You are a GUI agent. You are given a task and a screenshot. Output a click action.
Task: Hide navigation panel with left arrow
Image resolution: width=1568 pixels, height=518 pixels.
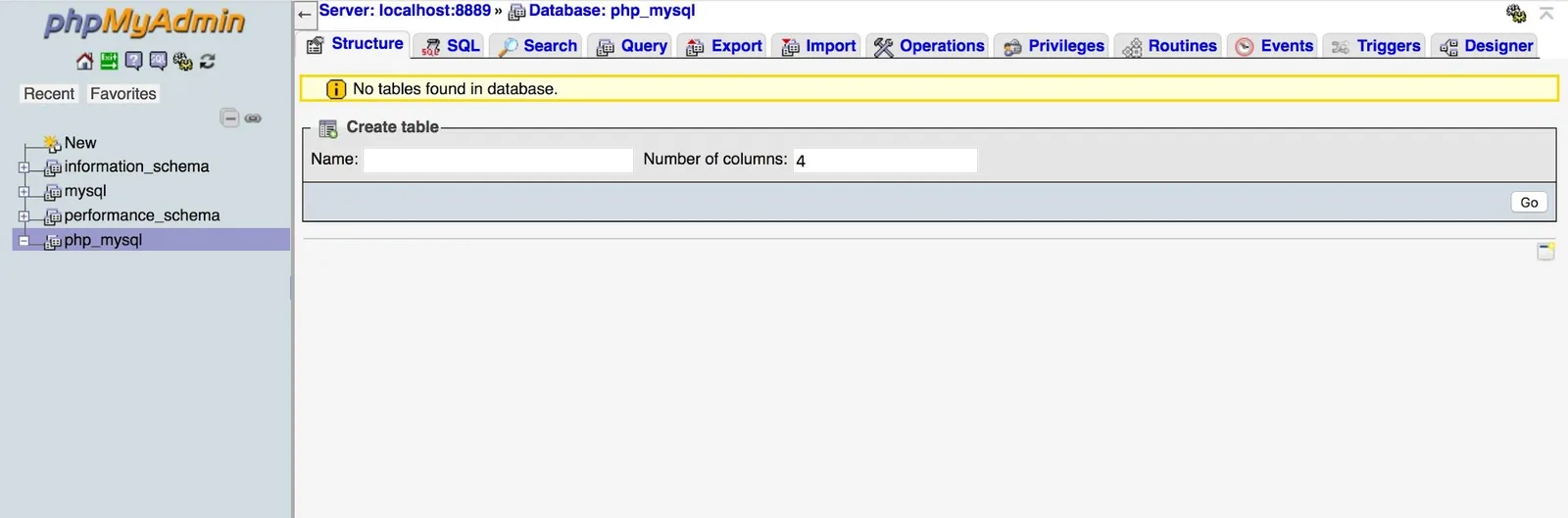point(305,14)
